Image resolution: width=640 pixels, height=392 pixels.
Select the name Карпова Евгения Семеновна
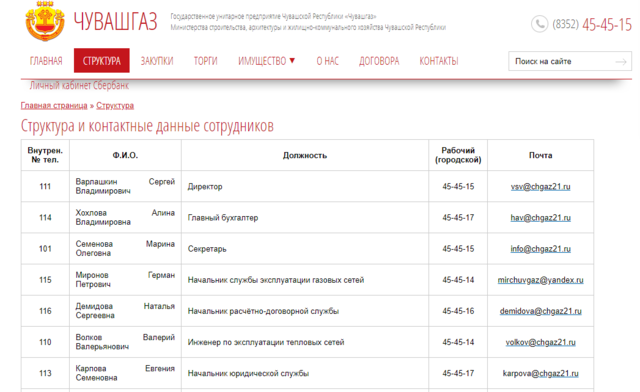[x=125, y=373]
